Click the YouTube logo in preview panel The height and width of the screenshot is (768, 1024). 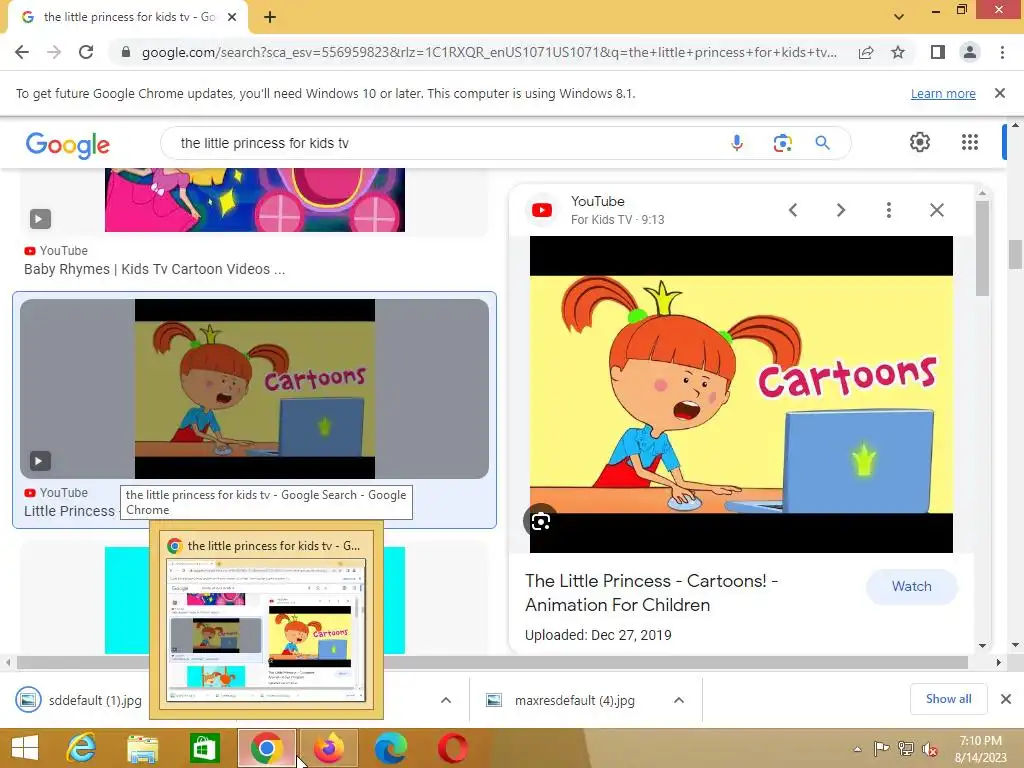click(542, 210)
